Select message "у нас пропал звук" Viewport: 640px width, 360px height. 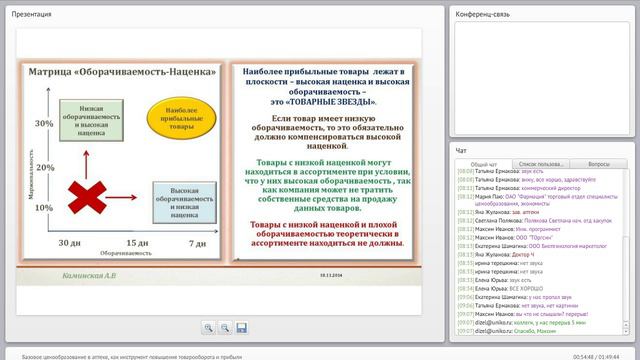tap(550, 297)
